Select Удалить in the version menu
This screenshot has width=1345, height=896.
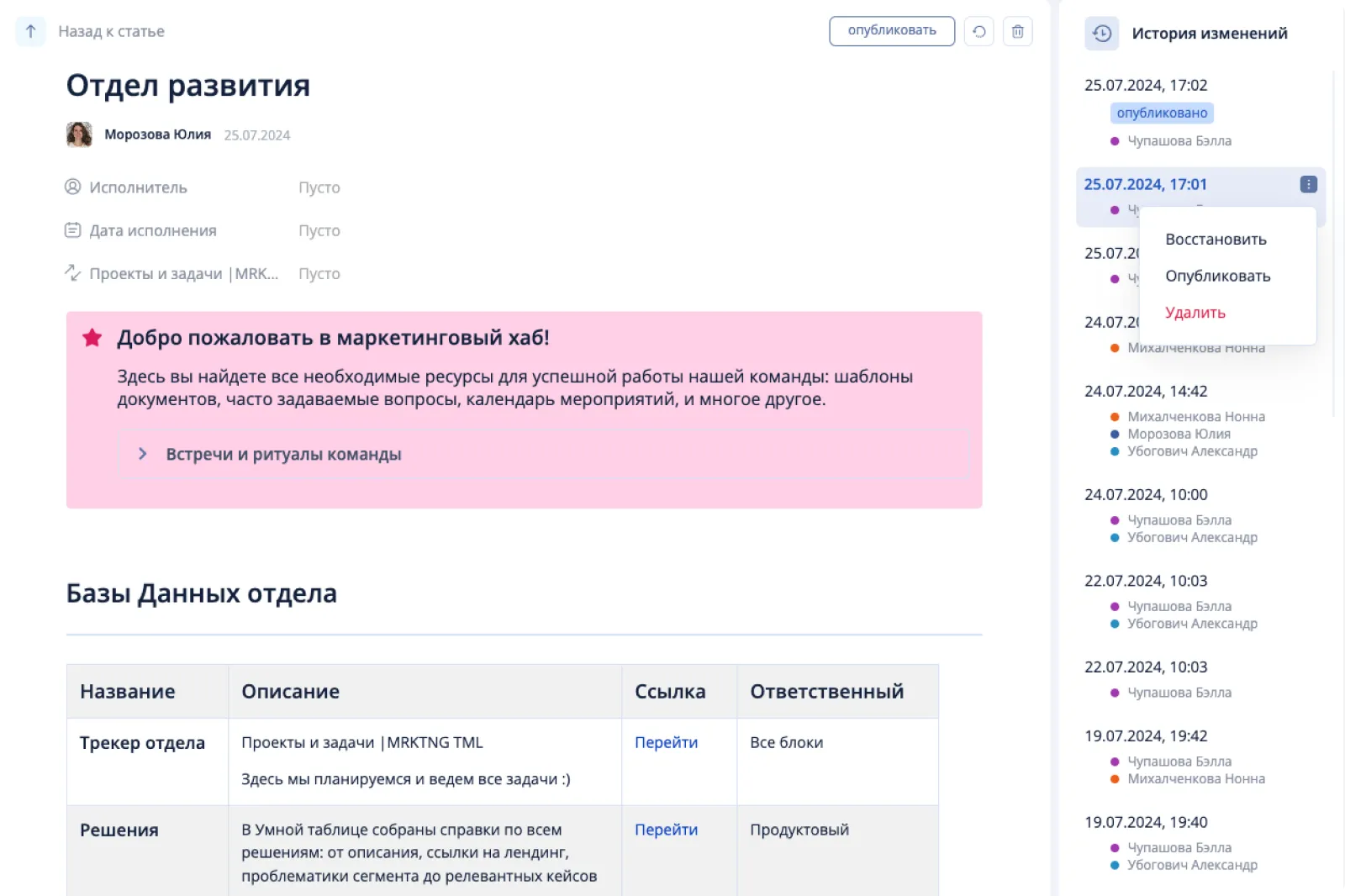pyautogui.click(x=1195, y=313)
